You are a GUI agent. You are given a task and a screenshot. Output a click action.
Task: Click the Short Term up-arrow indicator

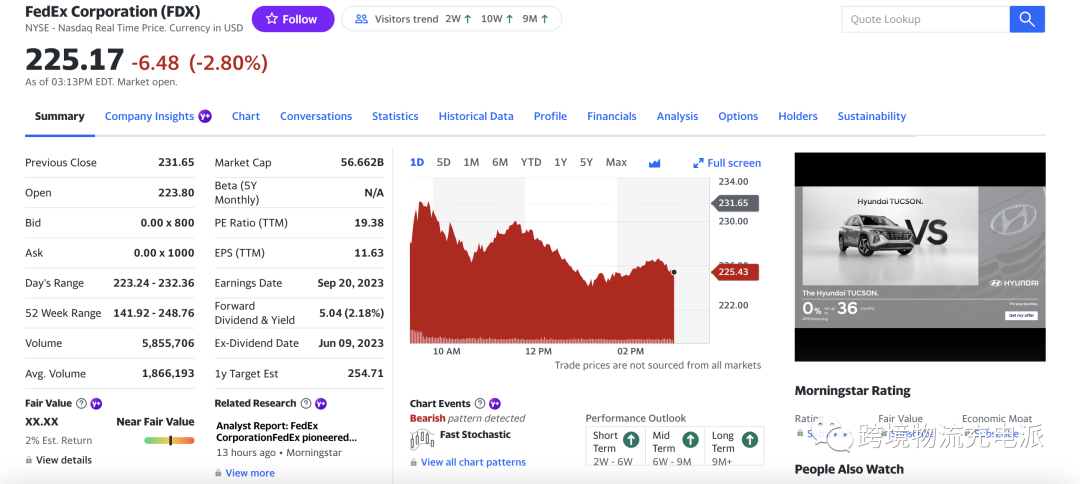(x=631, y=439)
